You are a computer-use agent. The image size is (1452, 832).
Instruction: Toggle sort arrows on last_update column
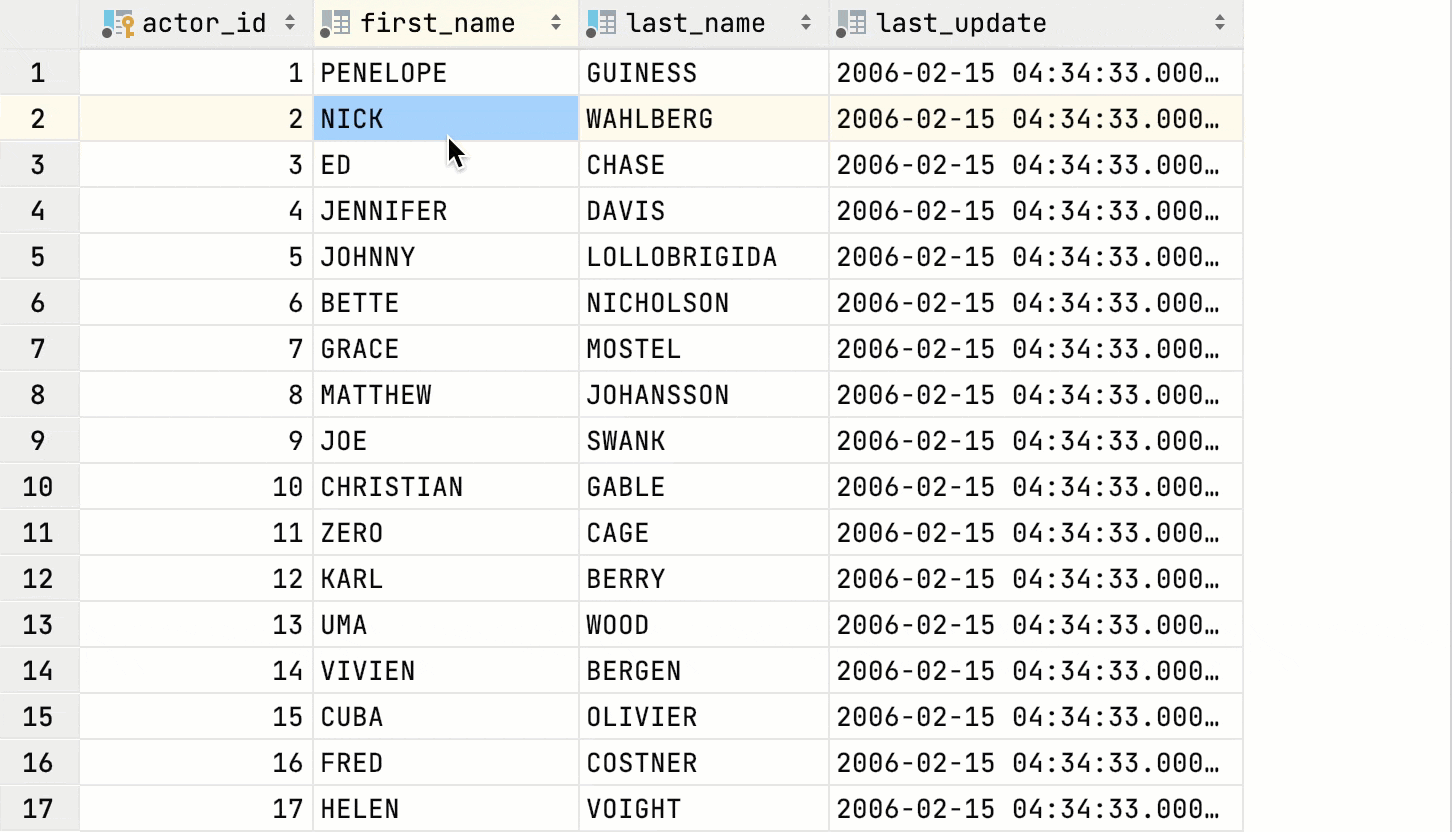[x=1220, y=23]
